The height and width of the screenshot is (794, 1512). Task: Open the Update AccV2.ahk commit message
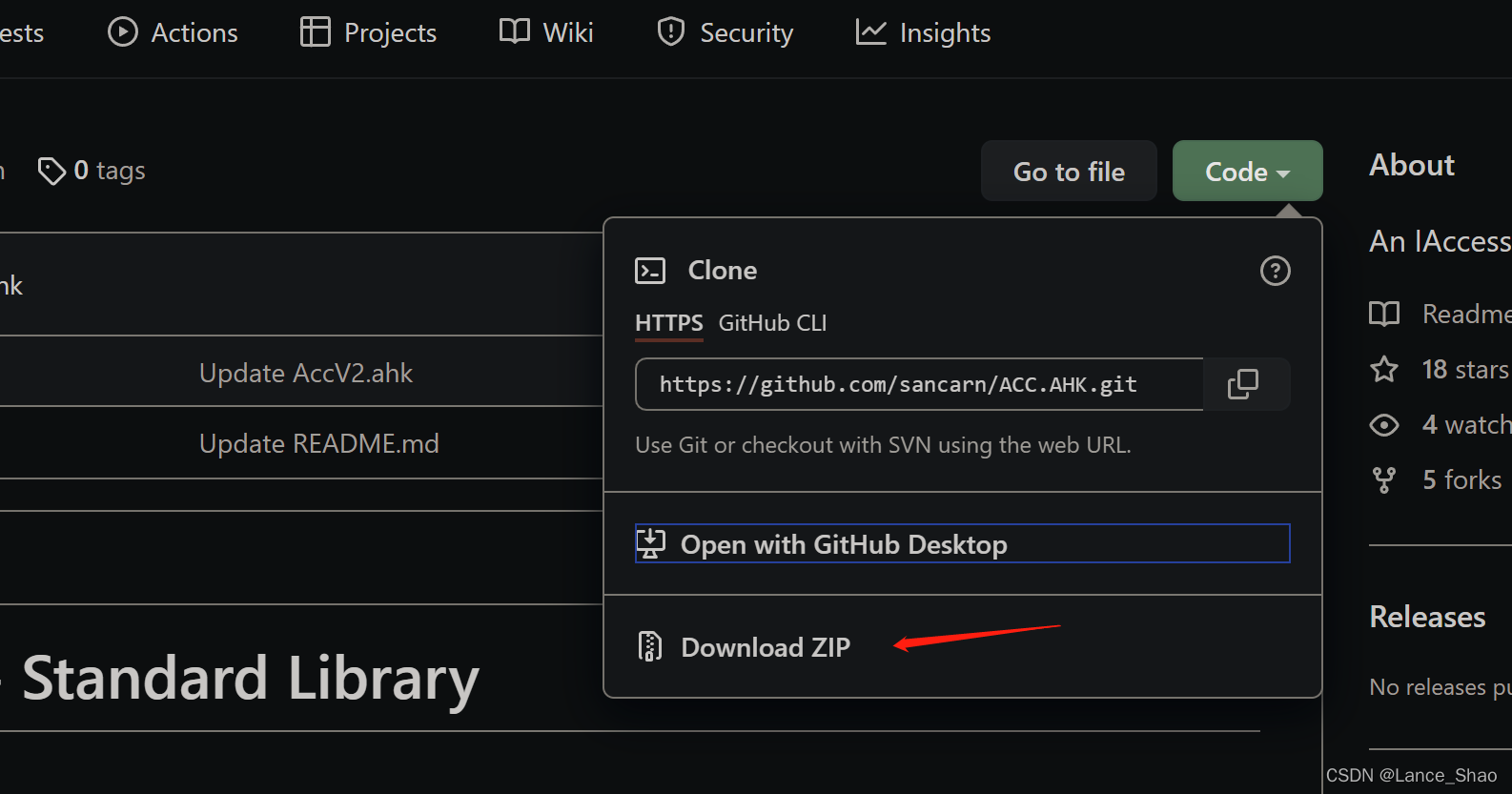pos(306,373)
